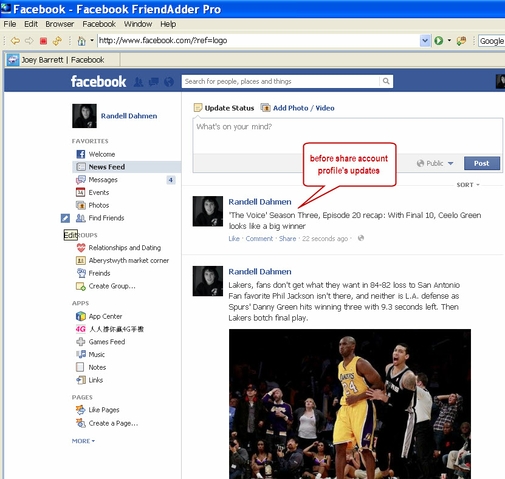This screenshot has height=479, width=505.
Task: Click the Post button
Action: tap(482, 163)
